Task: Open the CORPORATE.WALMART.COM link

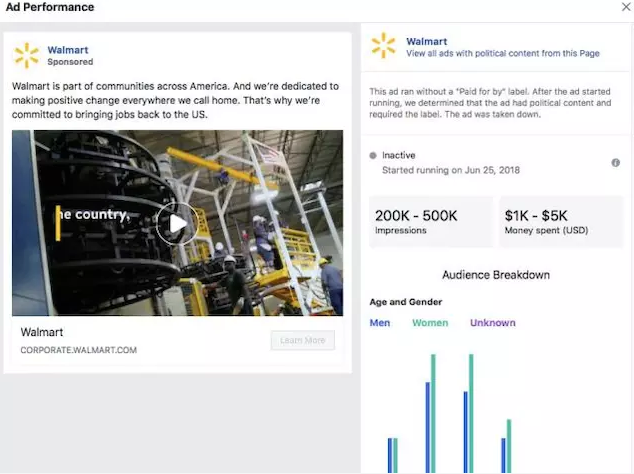Action: point(78,350)
